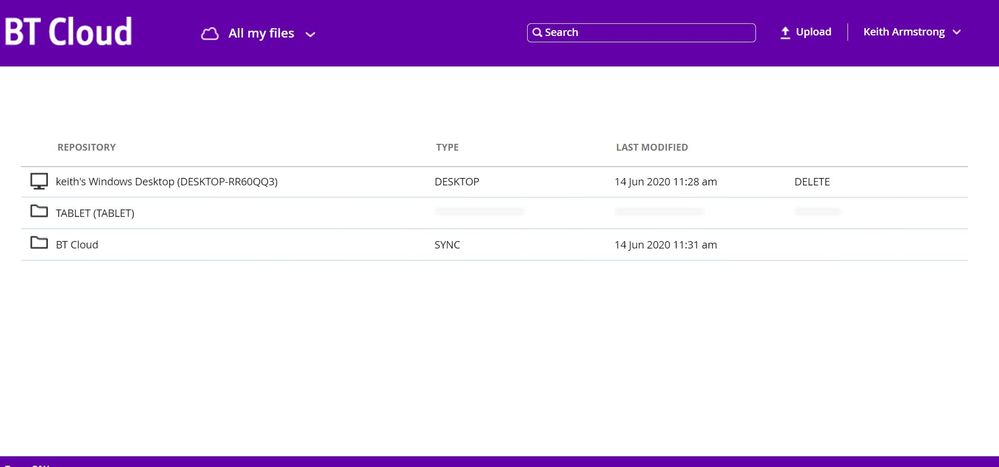
Task: Click the 14 Jun 2020 11:28 am date
Action: [x=666, y=182]
